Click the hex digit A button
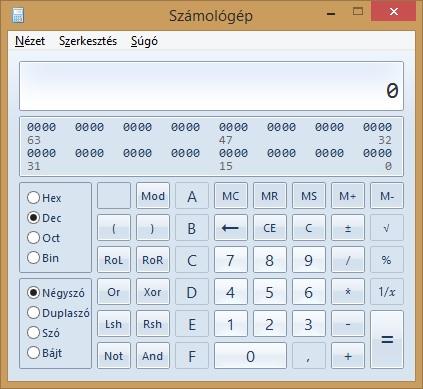Viewport: 423px width, 389px height. tap(192, 196)
